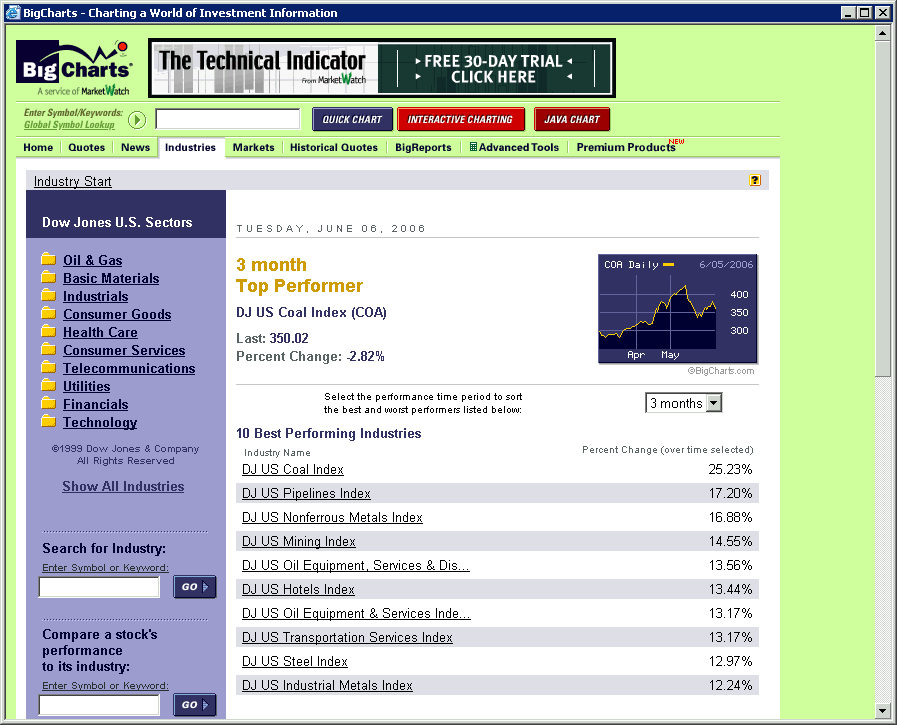Select the Quotes tab
Screen dimensions: 897x725
pyautogui.click(x=87, y=146)
